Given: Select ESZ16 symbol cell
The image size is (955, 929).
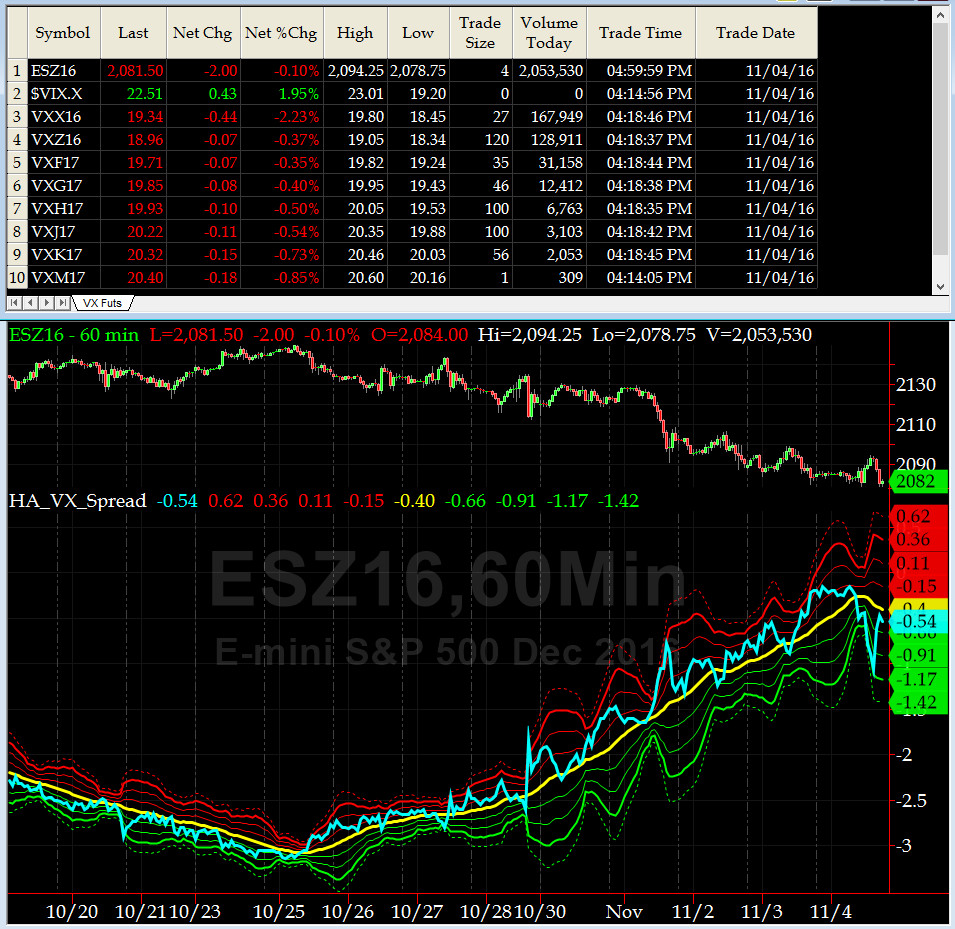Looking at the screenshot, I should coord(64,71).
